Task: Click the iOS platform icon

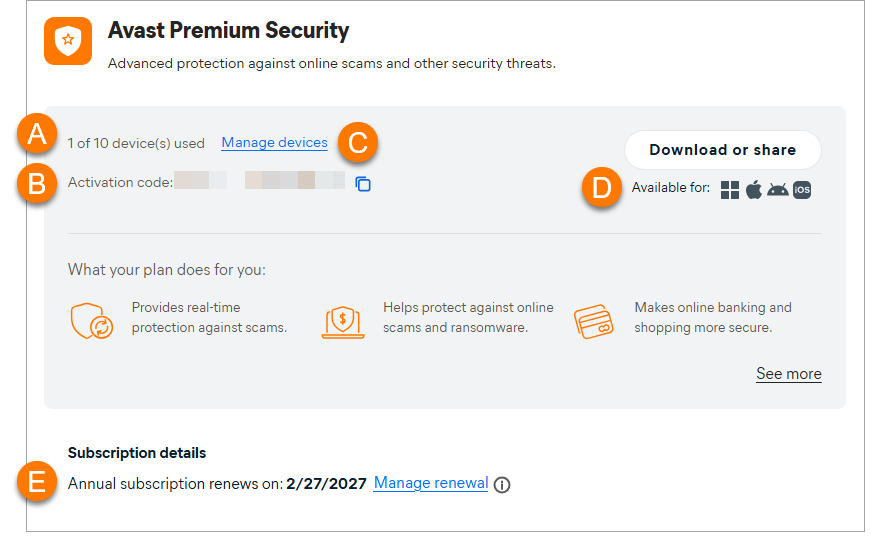Action: click(802, 189)
